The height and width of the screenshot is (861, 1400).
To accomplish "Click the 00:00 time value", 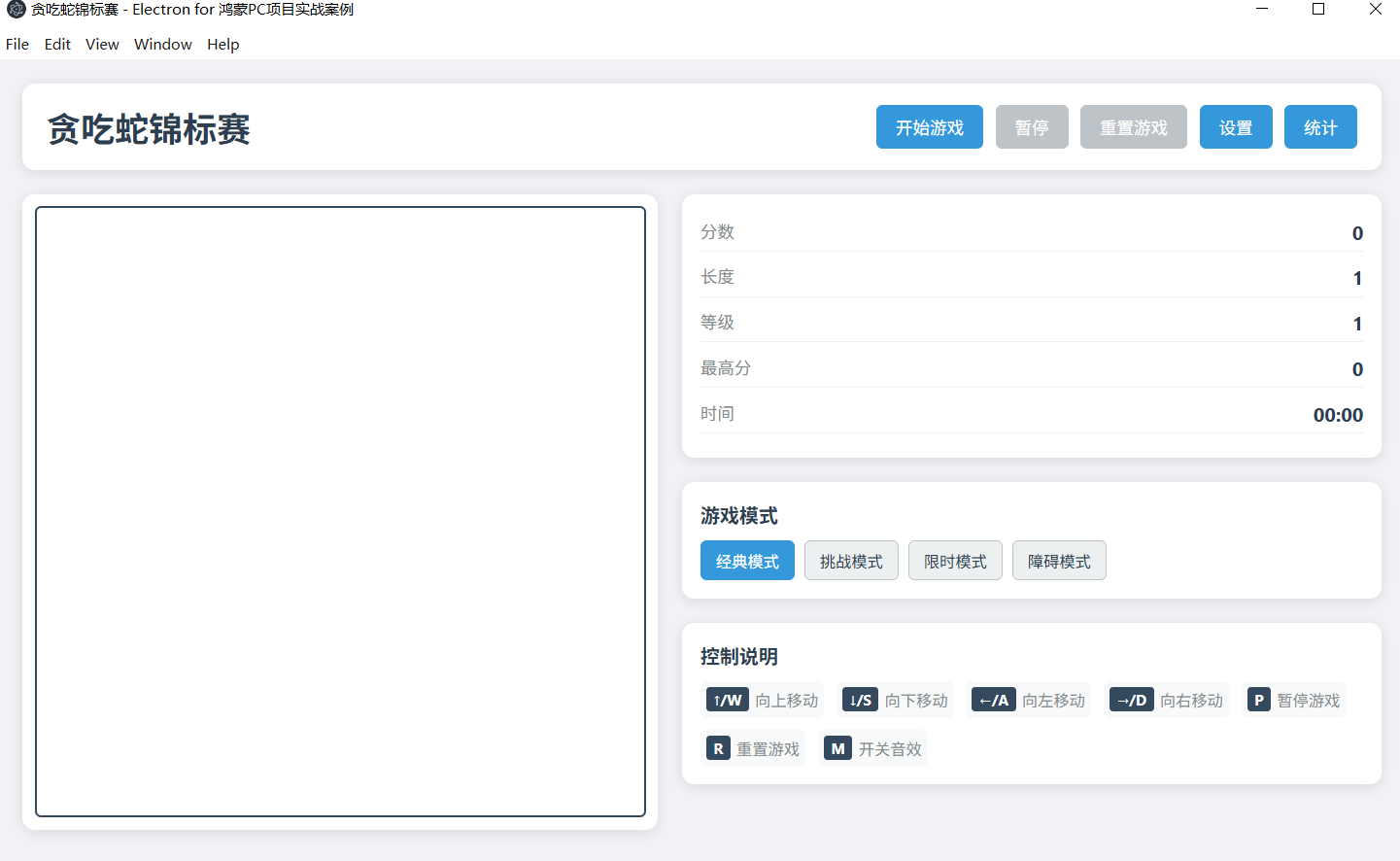I will click(x=1338, y=415).
